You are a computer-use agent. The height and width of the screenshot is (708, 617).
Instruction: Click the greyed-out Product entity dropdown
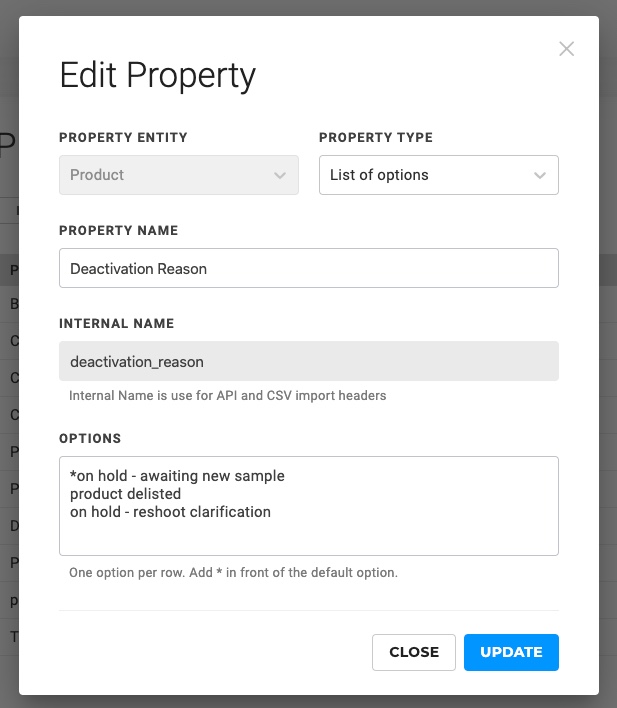point(178,175)
